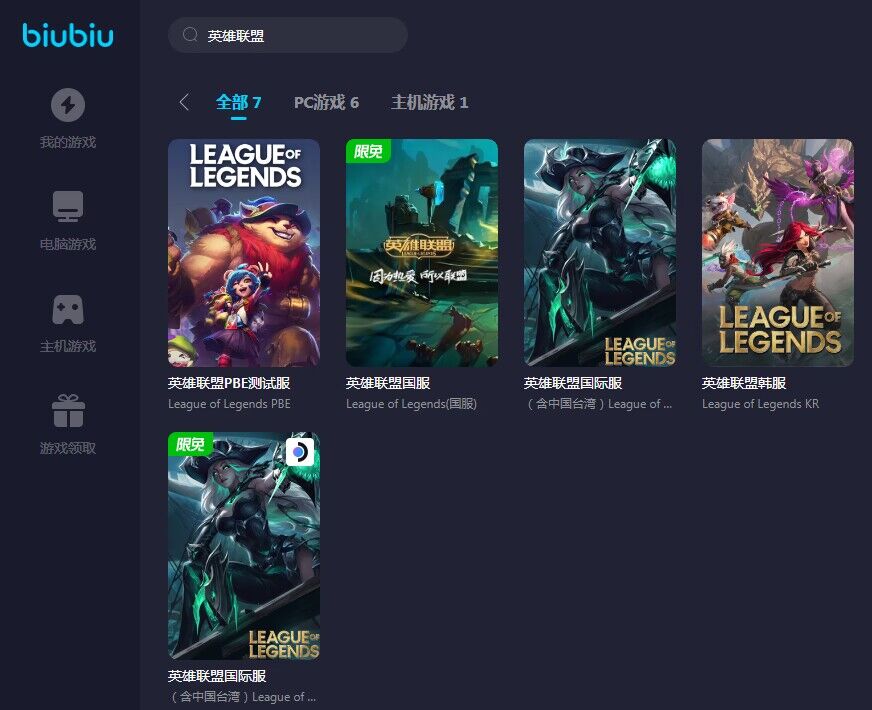This screenshot has height=710, width=872.
Task: Open the 主机游戏 gamepad icon
Action: pos(68,309)
